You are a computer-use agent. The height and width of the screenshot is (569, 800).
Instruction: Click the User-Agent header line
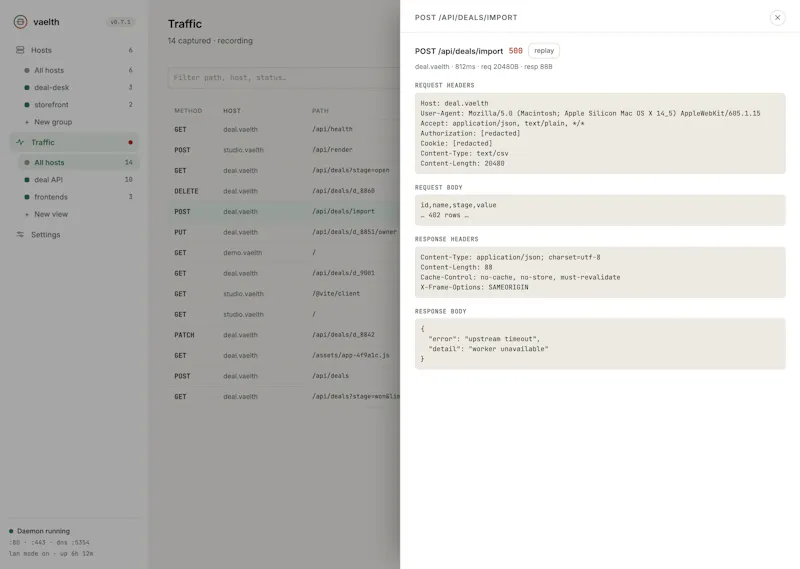tap(590, 113)
